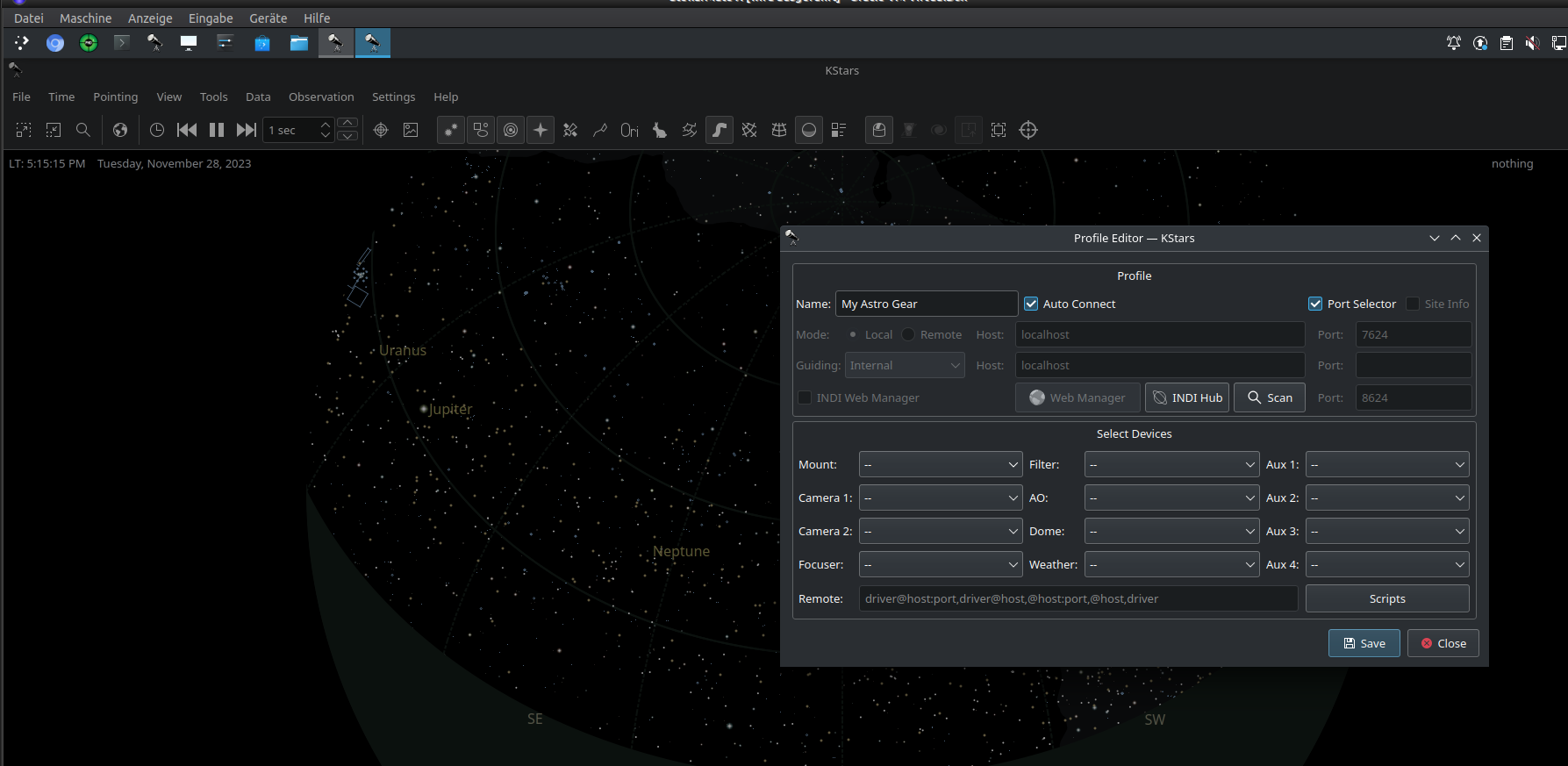1568x766 pixels.
Task: Open the green PHD2 guiding taskbar icon
Action: click(x=89, y=43)
